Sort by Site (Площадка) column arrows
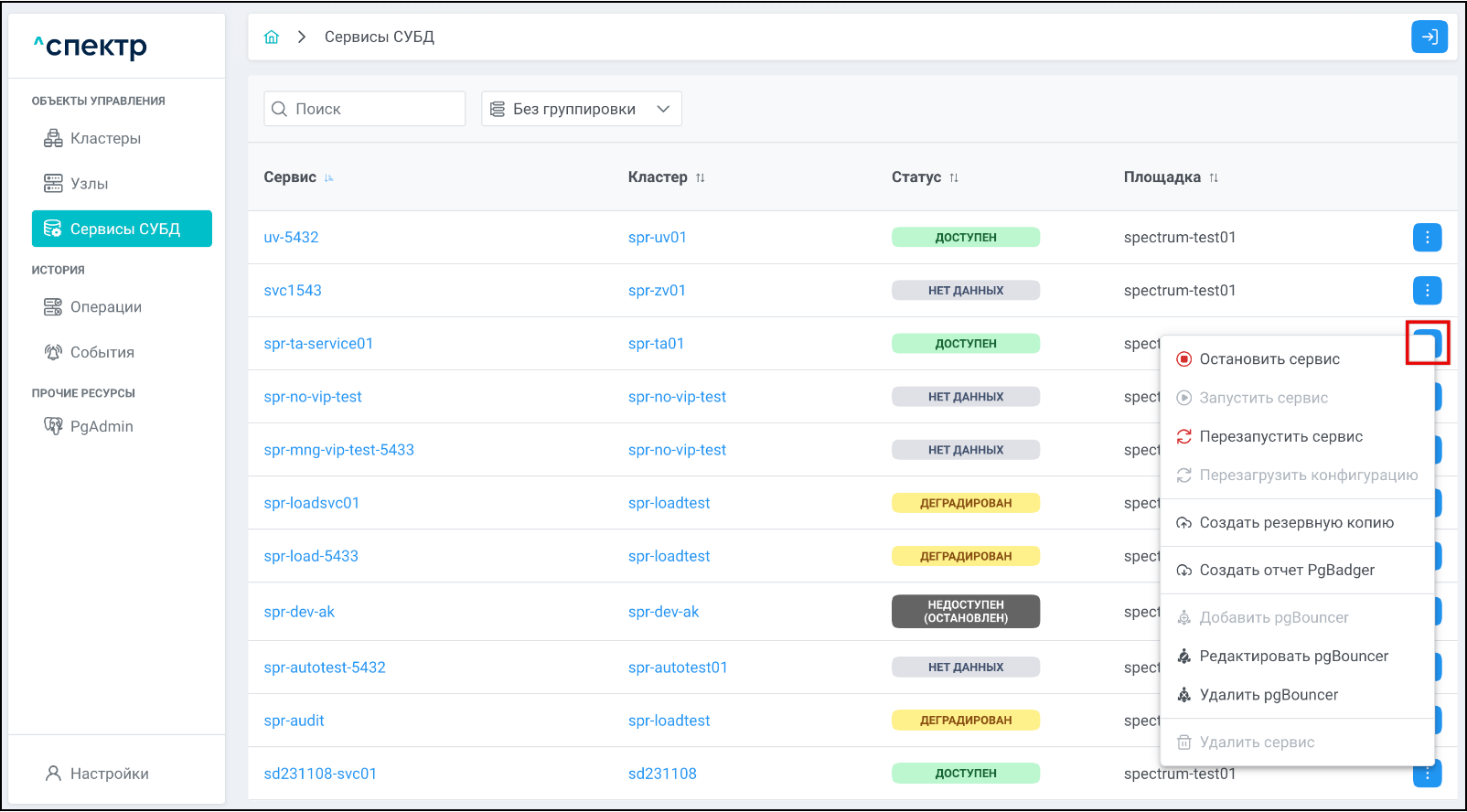1467x812 pixels. pos(1214,178)
